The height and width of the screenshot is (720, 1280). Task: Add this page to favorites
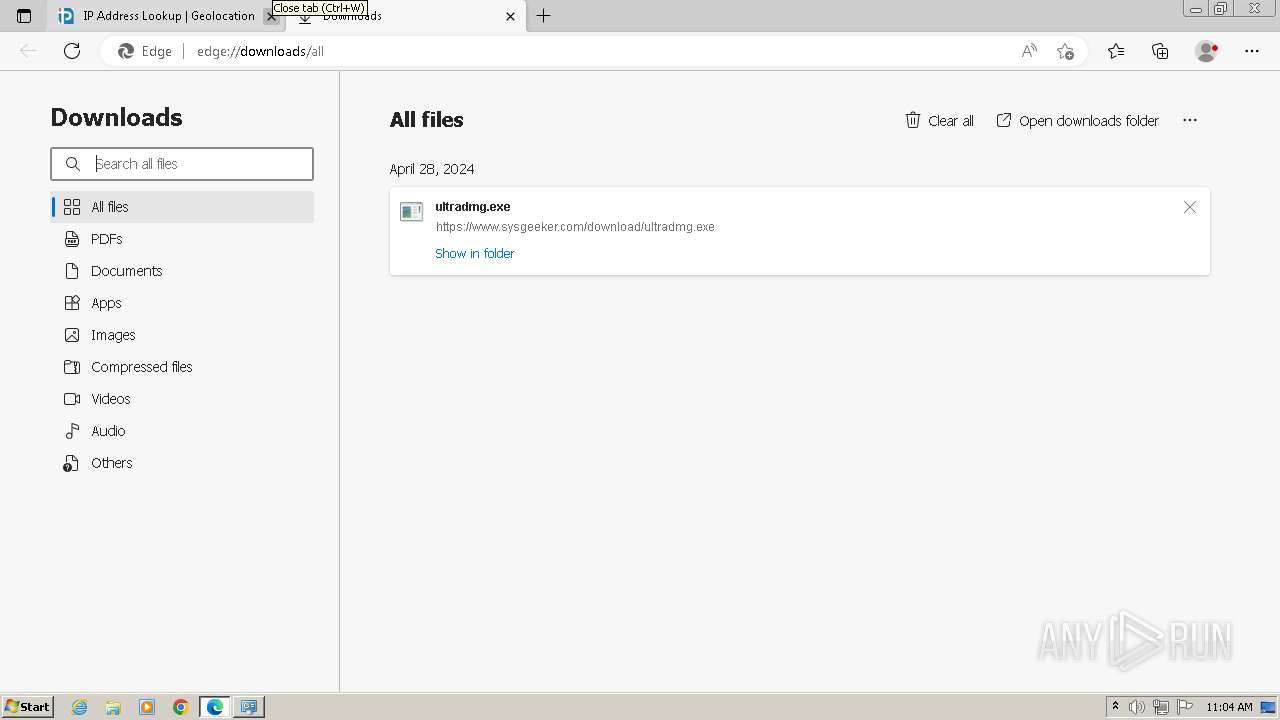click(1065, 51)
